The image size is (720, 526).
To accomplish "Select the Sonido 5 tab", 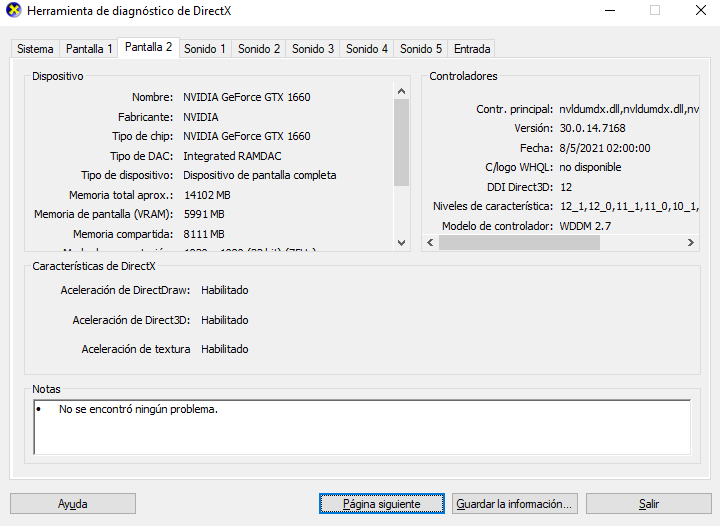I will [x=421, y=49].
